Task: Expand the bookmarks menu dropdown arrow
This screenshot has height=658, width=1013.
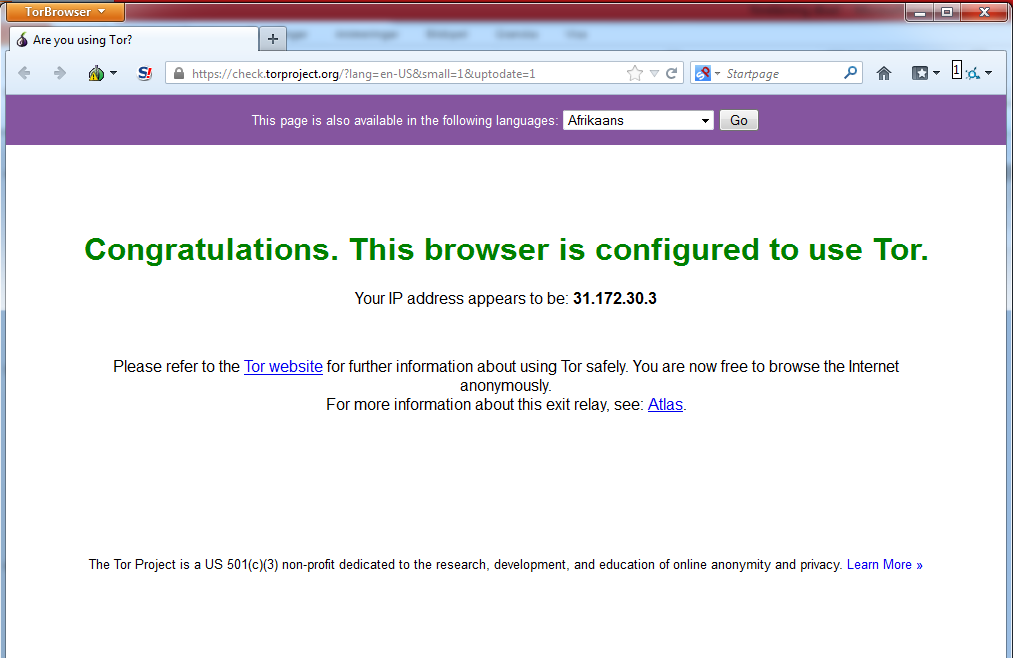Action: [x=936, y=74]
